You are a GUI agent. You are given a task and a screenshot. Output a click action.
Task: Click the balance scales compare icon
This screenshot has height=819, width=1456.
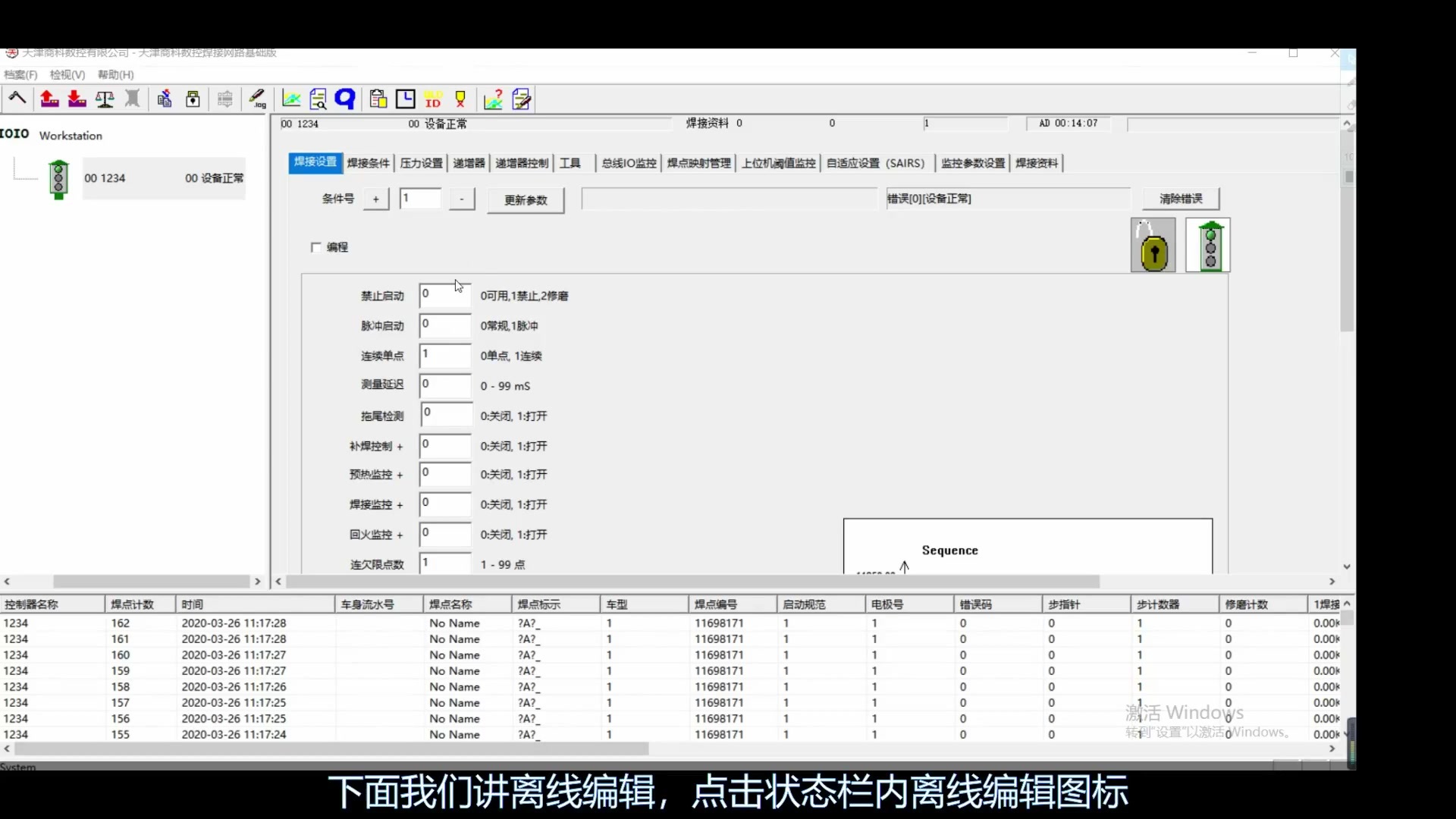[x=105, y=99]
